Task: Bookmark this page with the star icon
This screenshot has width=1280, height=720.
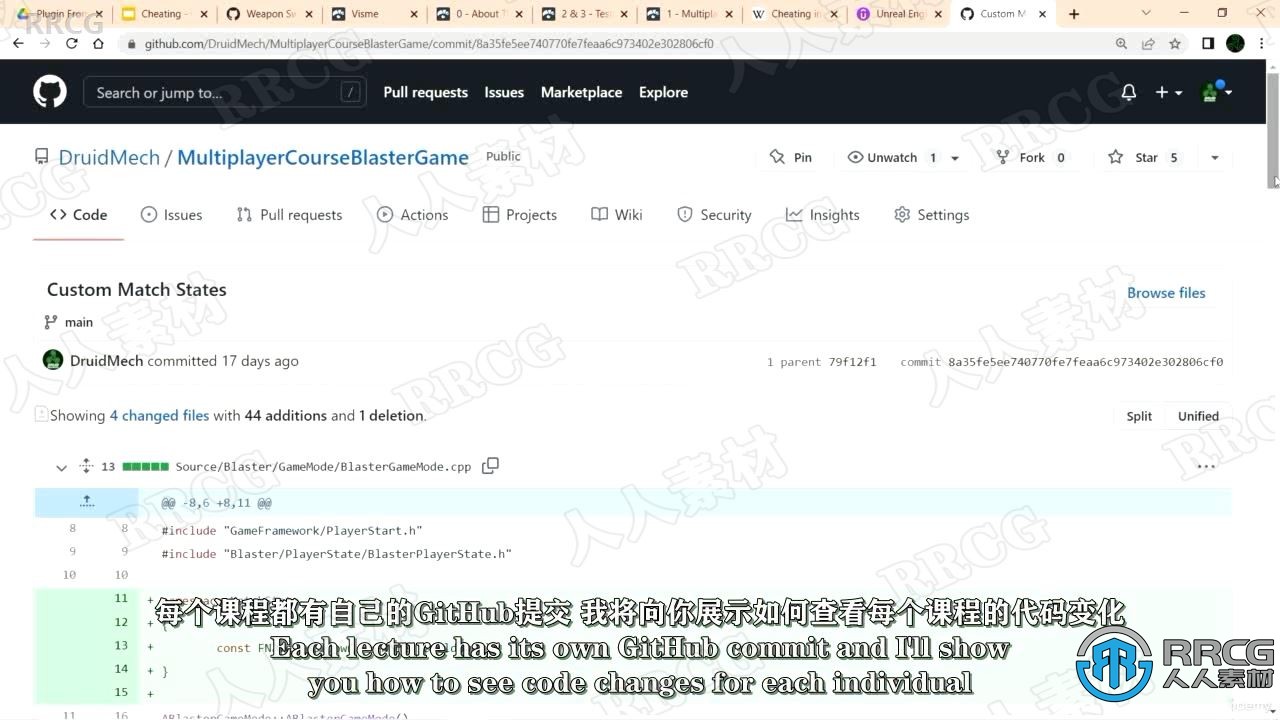Action: (x=1175, y=44)
